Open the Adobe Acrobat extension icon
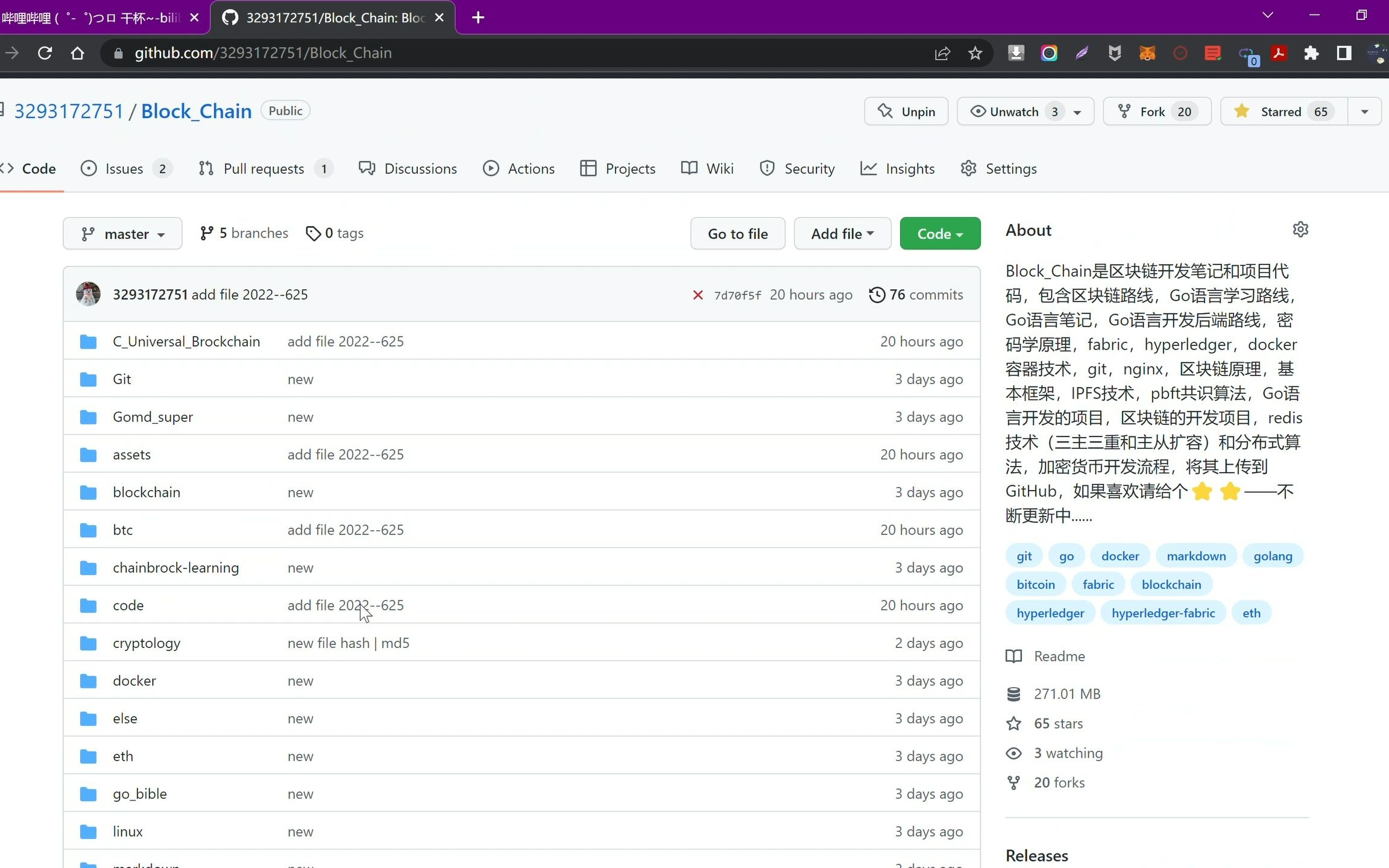This screenshot has width=1389, height=868. tap(1279, 53)
